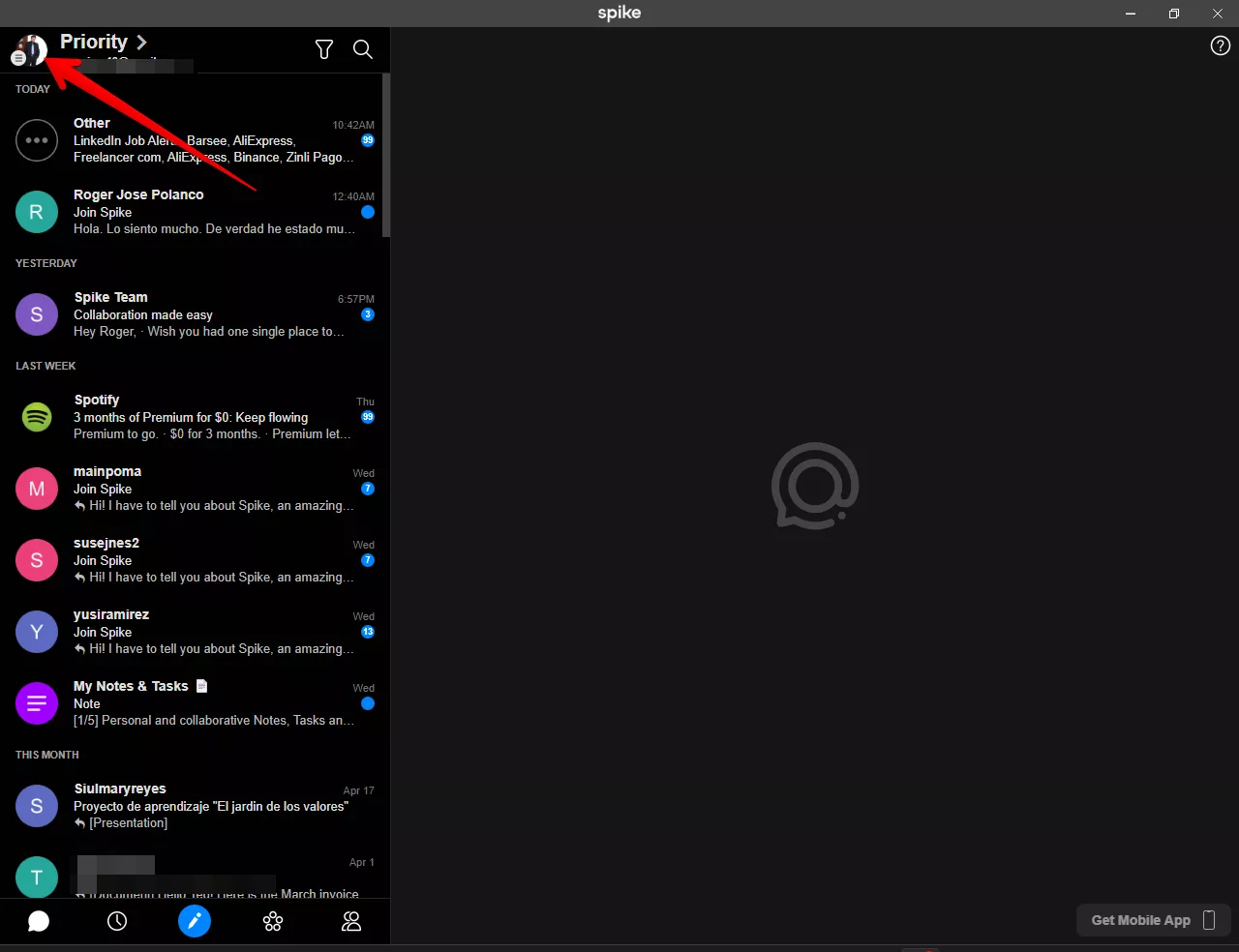
Task: Click the 13 unread badge on yusiramirez
Action: coord(368,632)
